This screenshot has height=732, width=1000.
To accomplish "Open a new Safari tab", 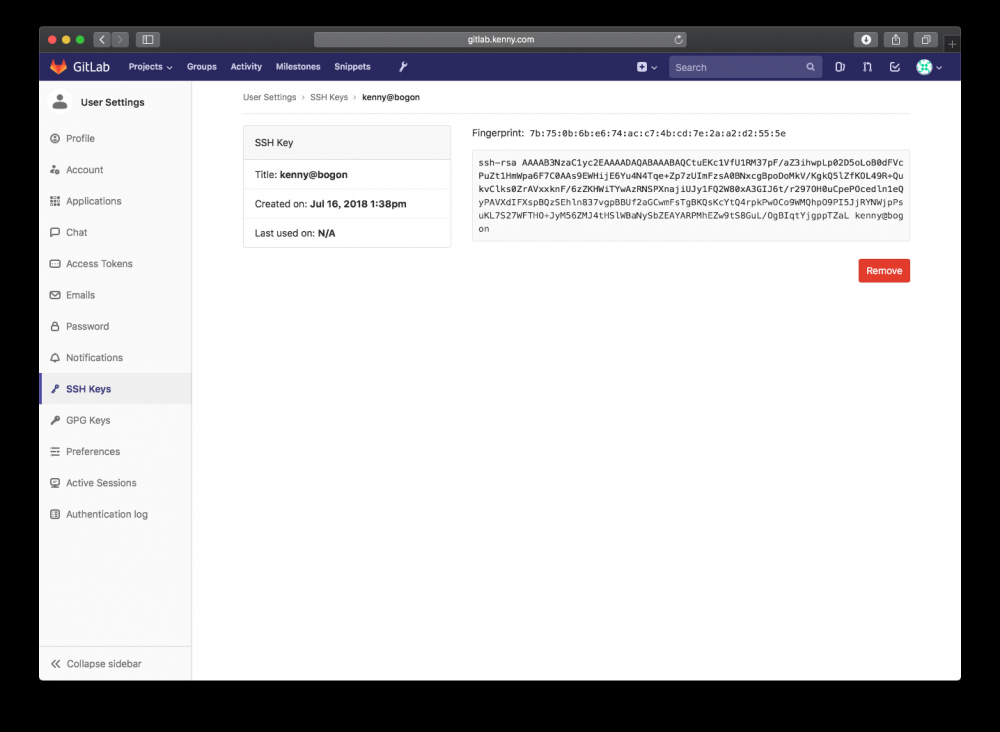I will coord(952,44).
